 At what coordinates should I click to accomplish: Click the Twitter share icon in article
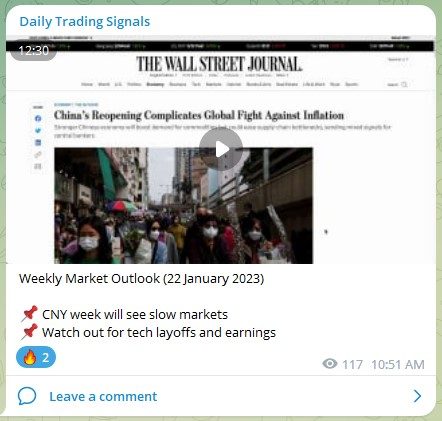pos(38,130)
